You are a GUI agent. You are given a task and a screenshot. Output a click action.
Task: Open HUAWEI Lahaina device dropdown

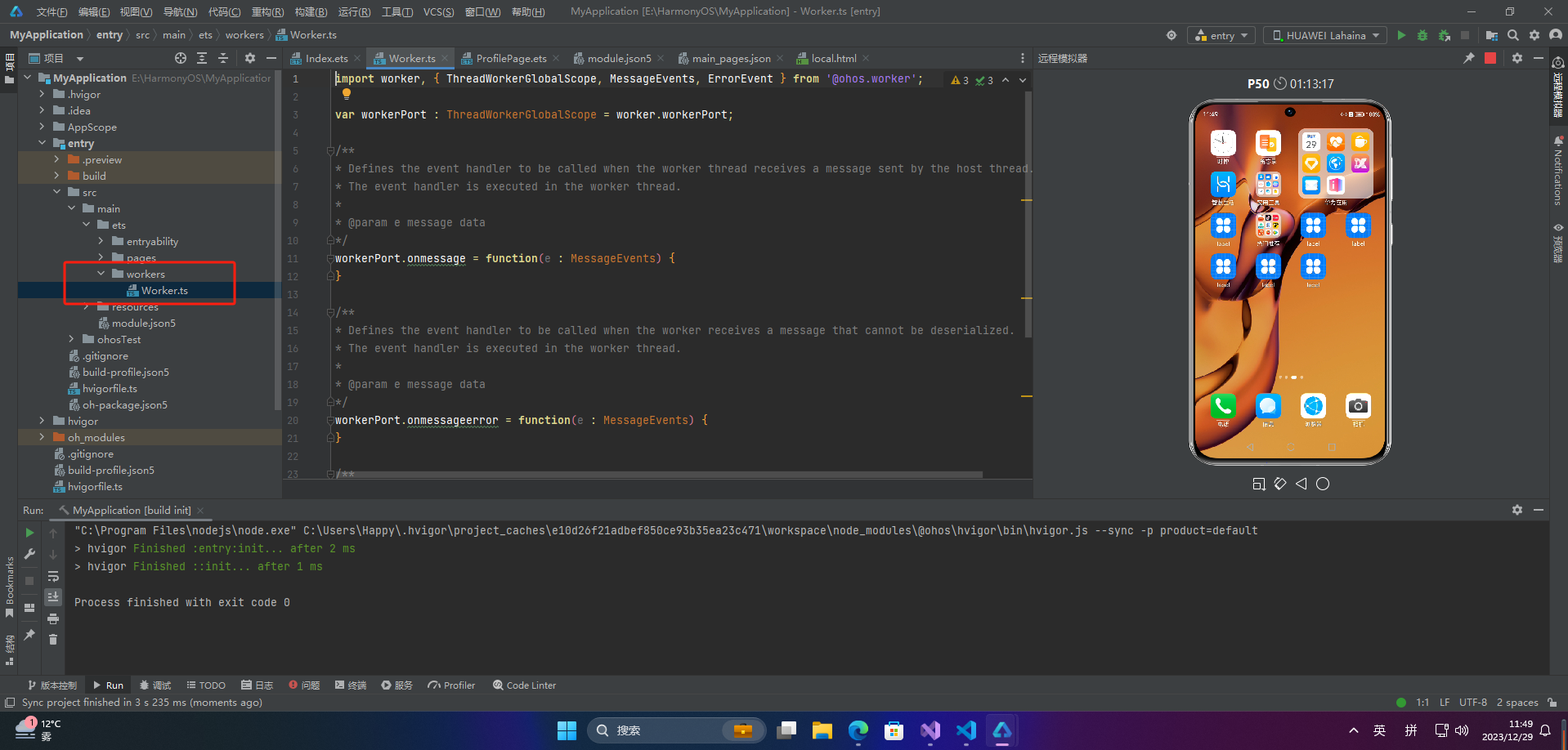pyautogui.click(x=1325, y=35)
